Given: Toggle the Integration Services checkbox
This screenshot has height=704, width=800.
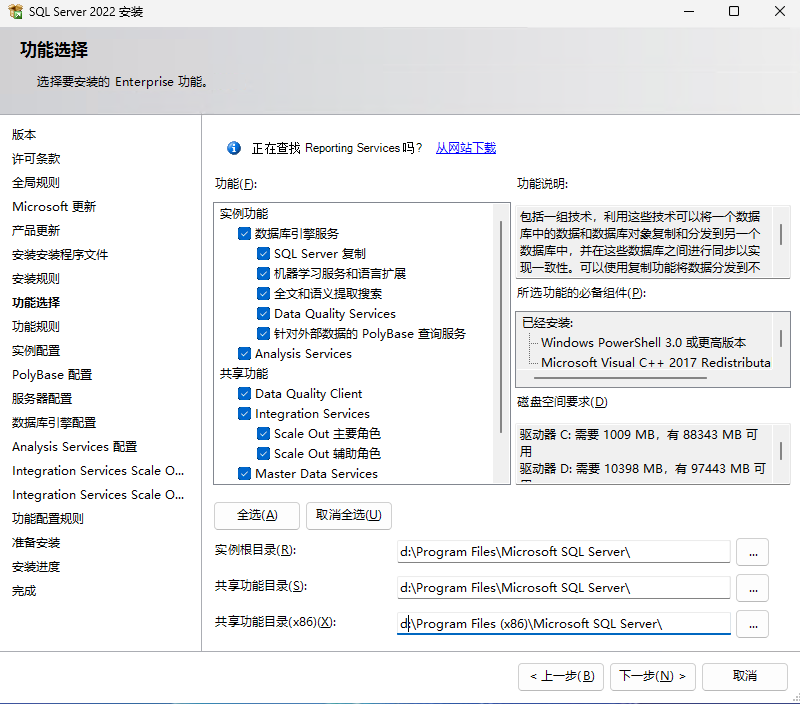Looking at the screenshot, I should pyautogui.click(x=244, y=413).
